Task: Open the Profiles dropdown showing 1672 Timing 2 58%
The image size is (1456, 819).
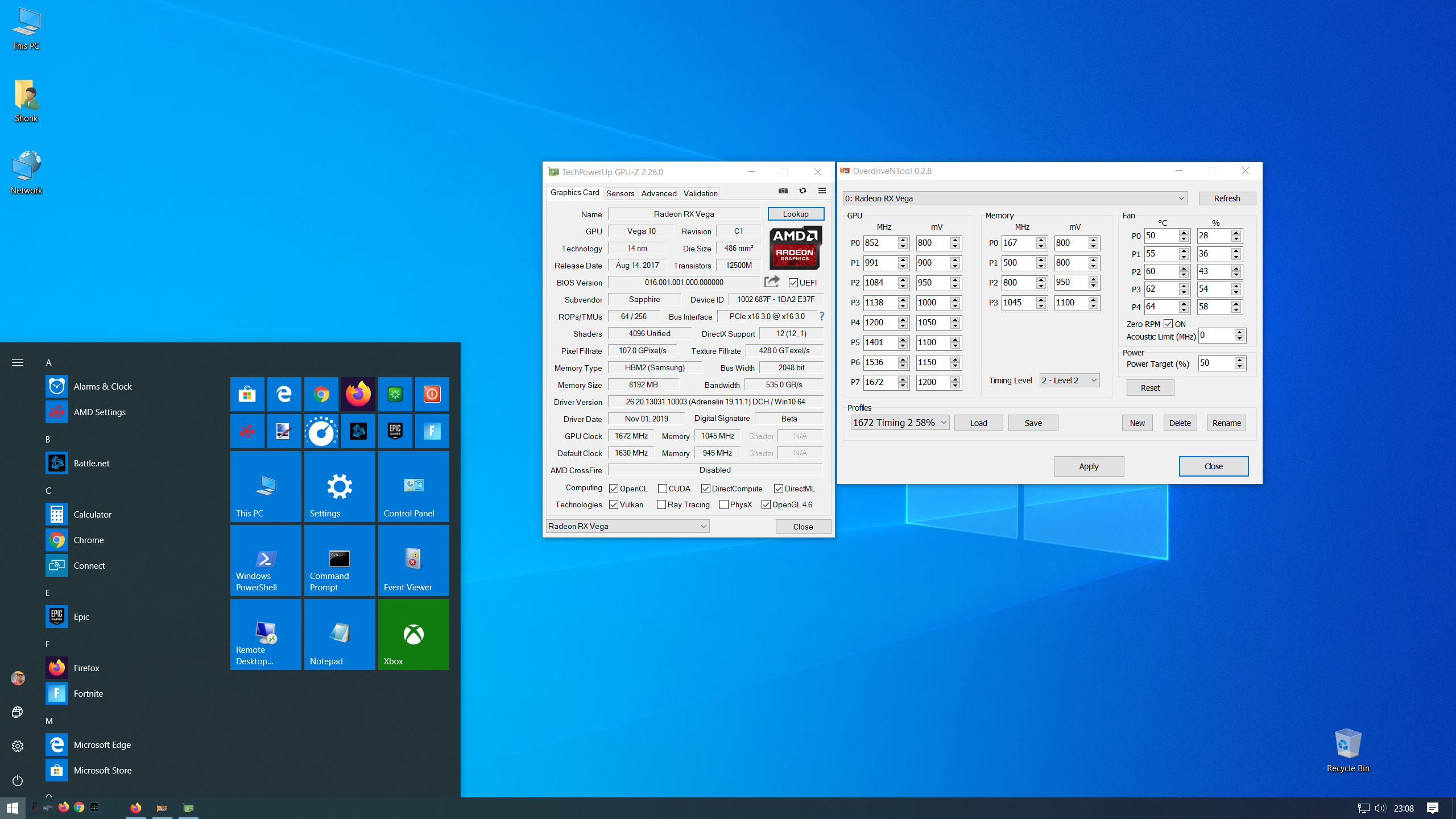Action: click(x=900, y=423)
